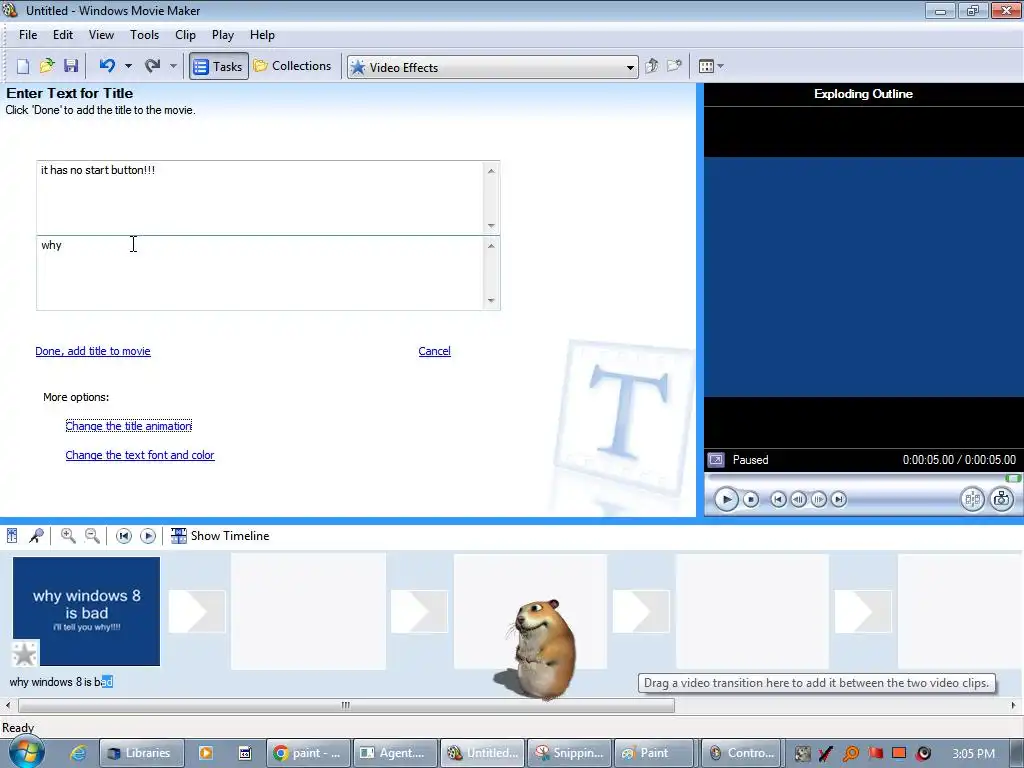The width and height of the screenshot is (1024, 768).
Task: Open the undo history dropdown arrow
Action: coord(128,66)
